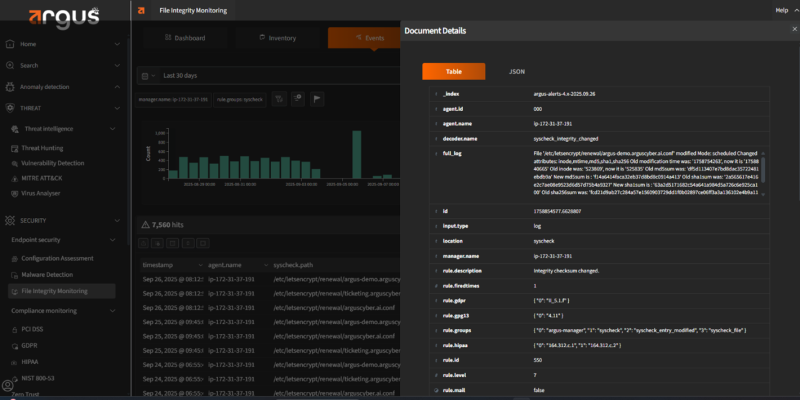Click the full_log text scrollbar
Screen dimensions: 800x400
765,170
